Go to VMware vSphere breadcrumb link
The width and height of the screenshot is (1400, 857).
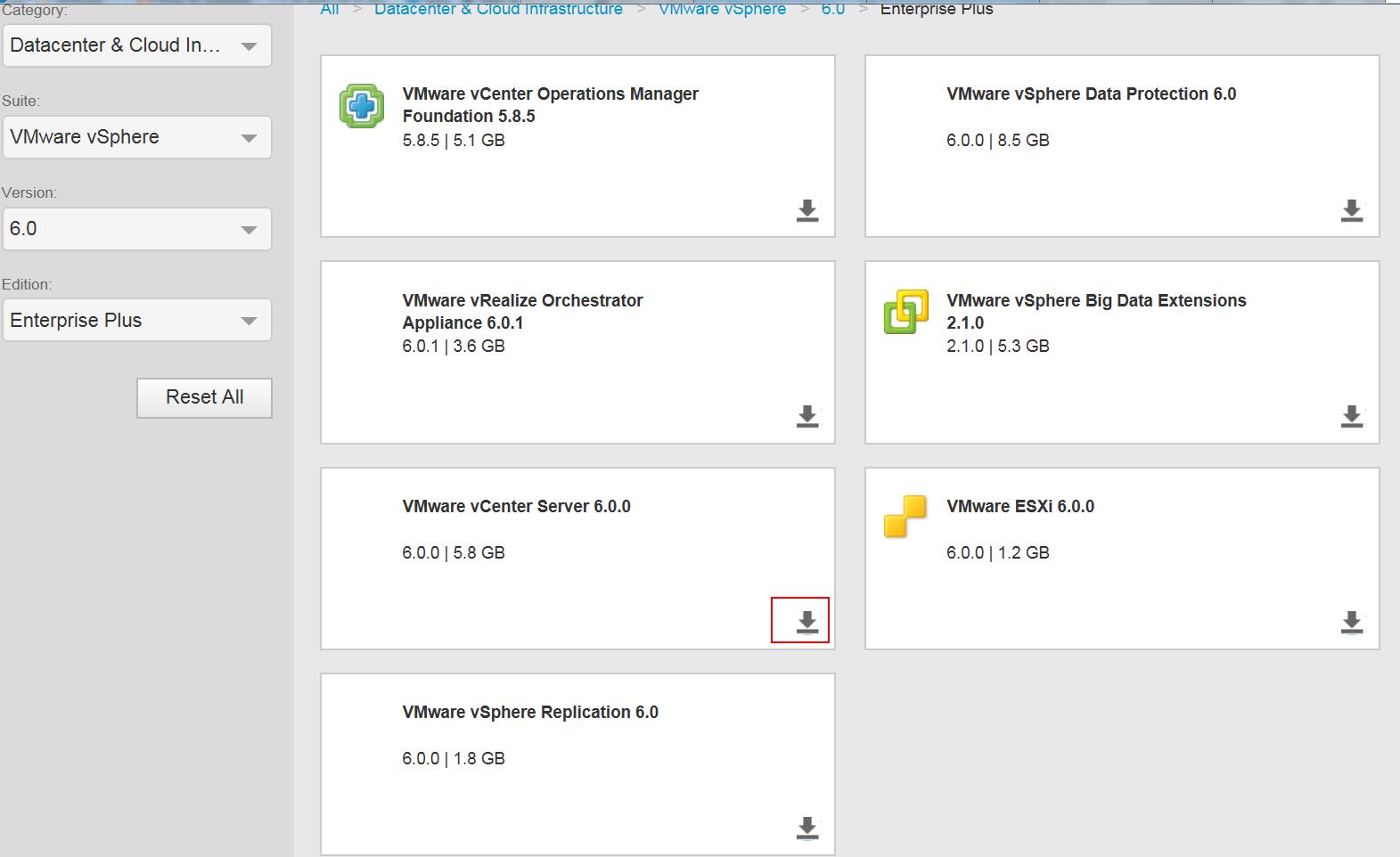[722, 9]
